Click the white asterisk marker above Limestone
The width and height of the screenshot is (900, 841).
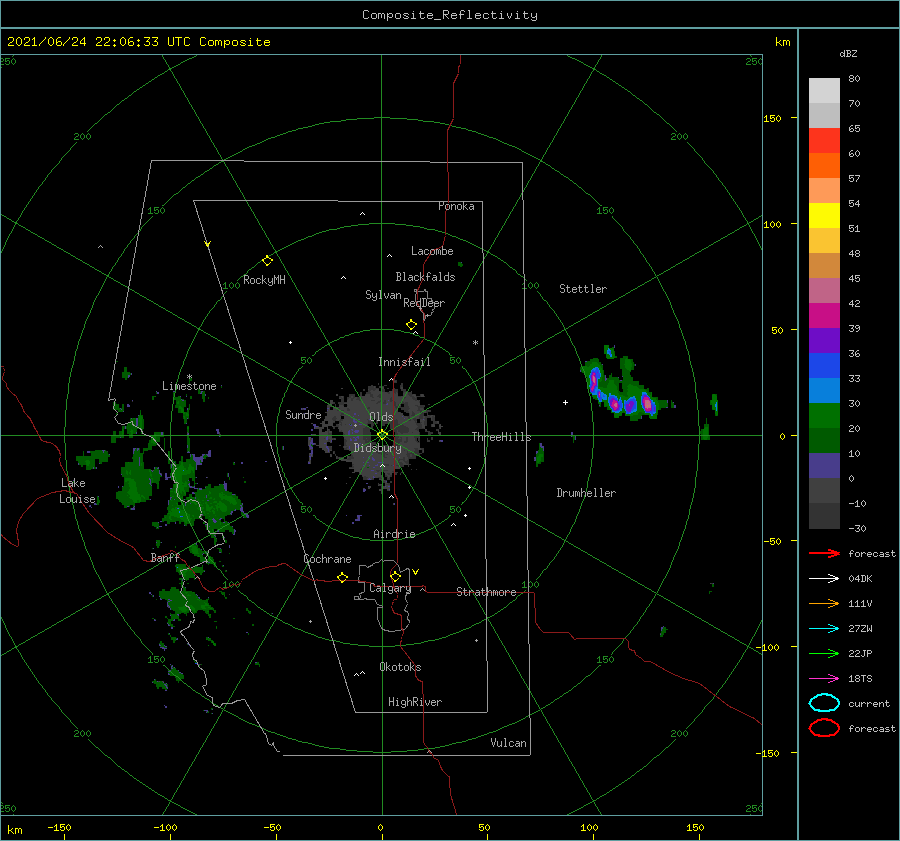coord(189,377)
